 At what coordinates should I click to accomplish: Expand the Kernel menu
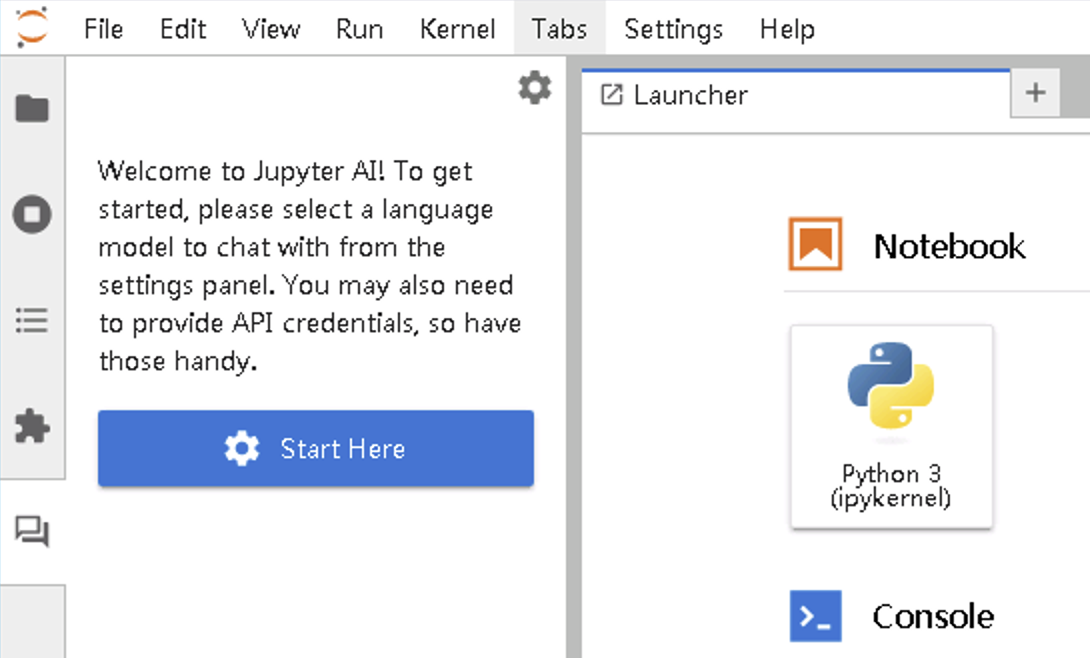[457, 29]
